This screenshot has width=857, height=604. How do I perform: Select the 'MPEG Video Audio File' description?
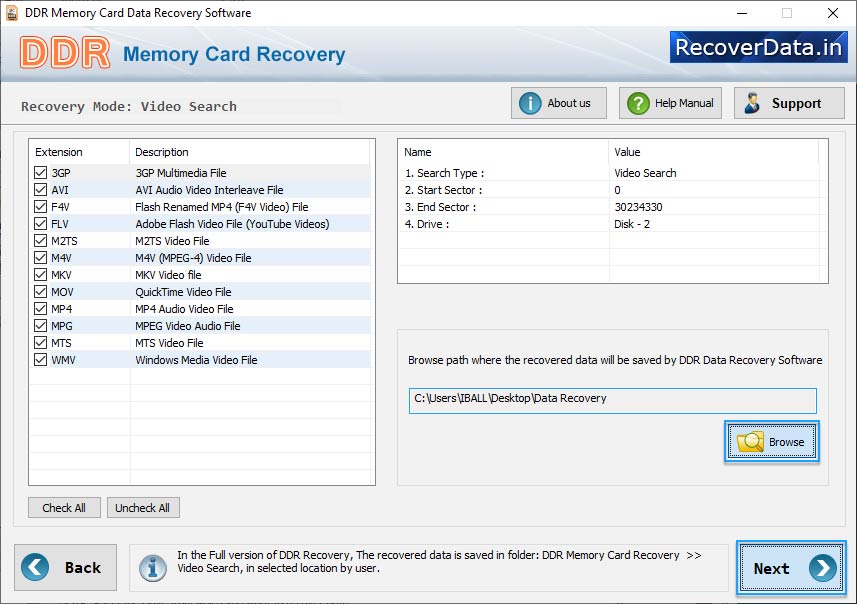[x=188, y=325]
